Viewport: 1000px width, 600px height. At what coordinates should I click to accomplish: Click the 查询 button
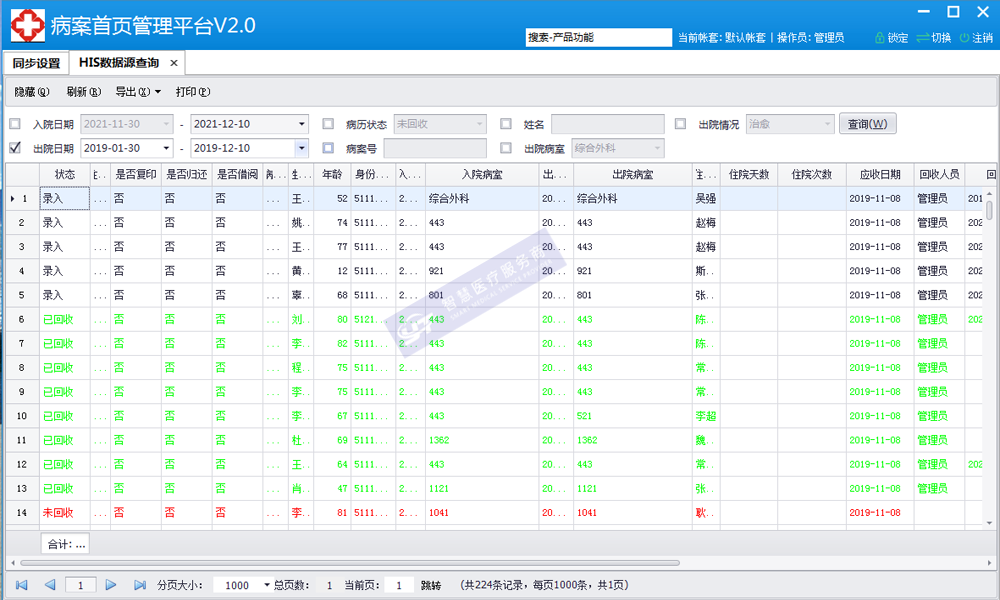[867, 124]
